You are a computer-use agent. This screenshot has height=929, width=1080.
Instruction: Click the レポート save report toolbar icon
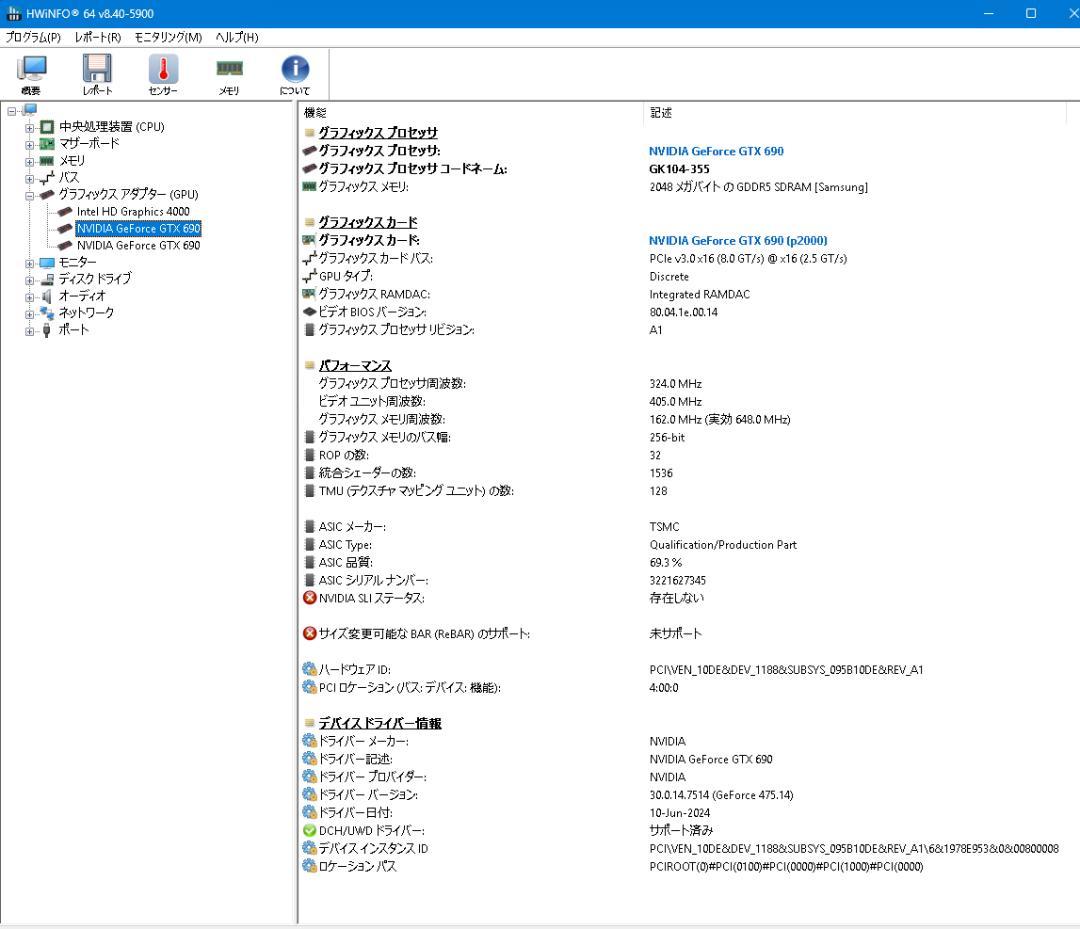click(97, 74)
